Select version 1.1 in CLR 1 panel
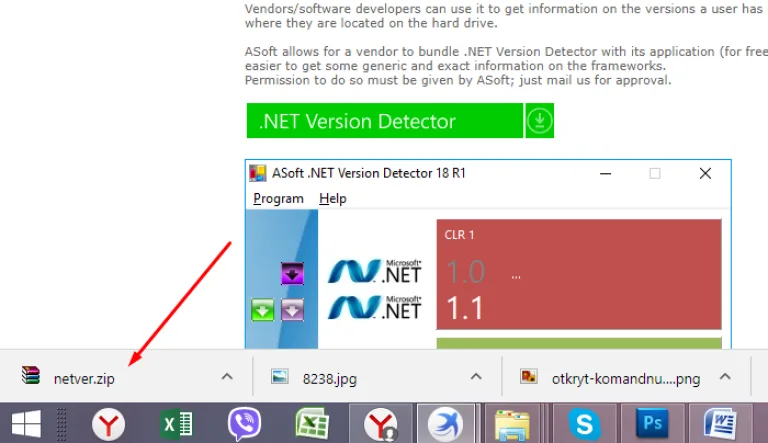The image size is (768, 443). [x=464, y=308]
